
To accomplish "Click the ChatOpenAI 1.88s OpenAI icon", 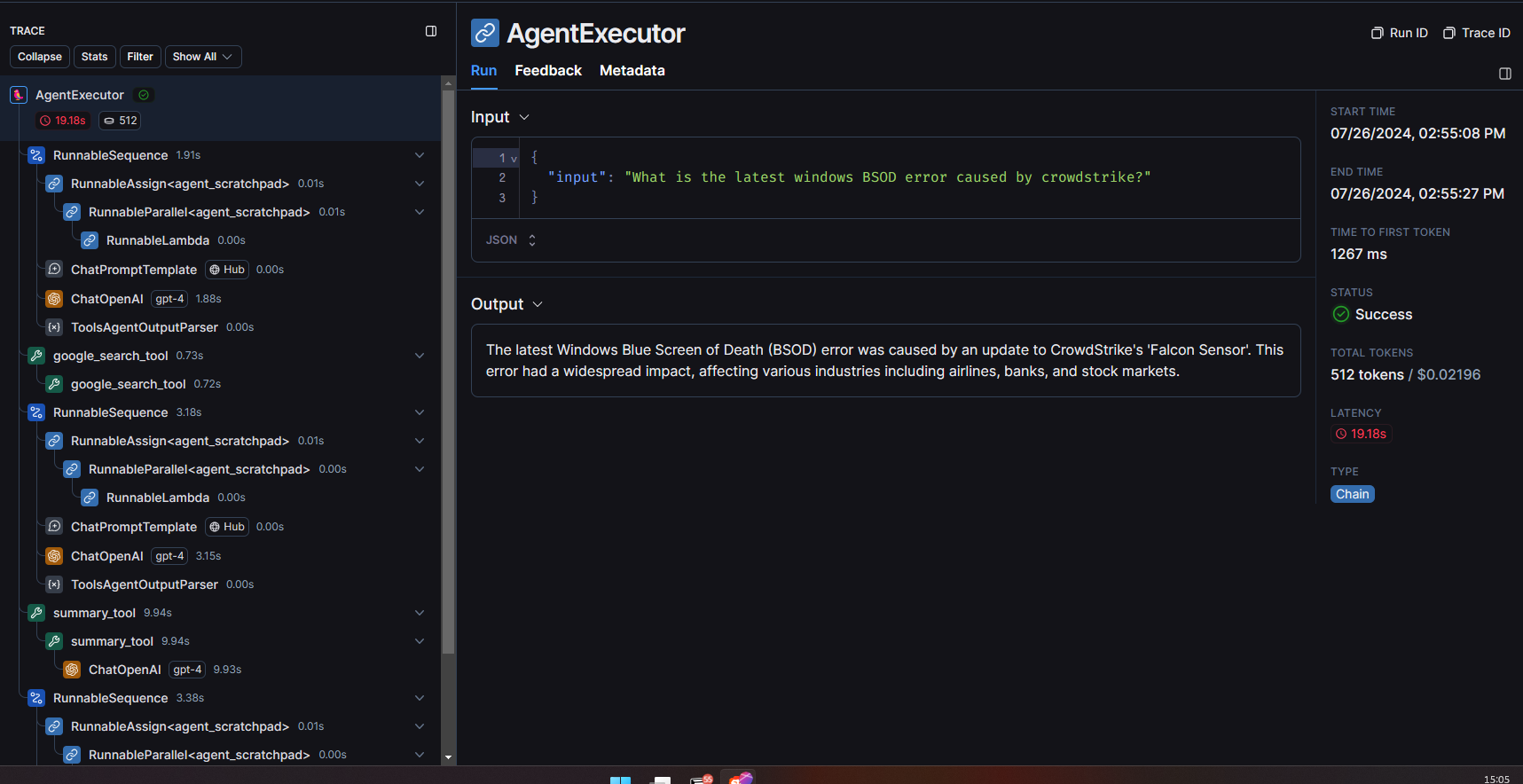I will [x=54, y=299].
